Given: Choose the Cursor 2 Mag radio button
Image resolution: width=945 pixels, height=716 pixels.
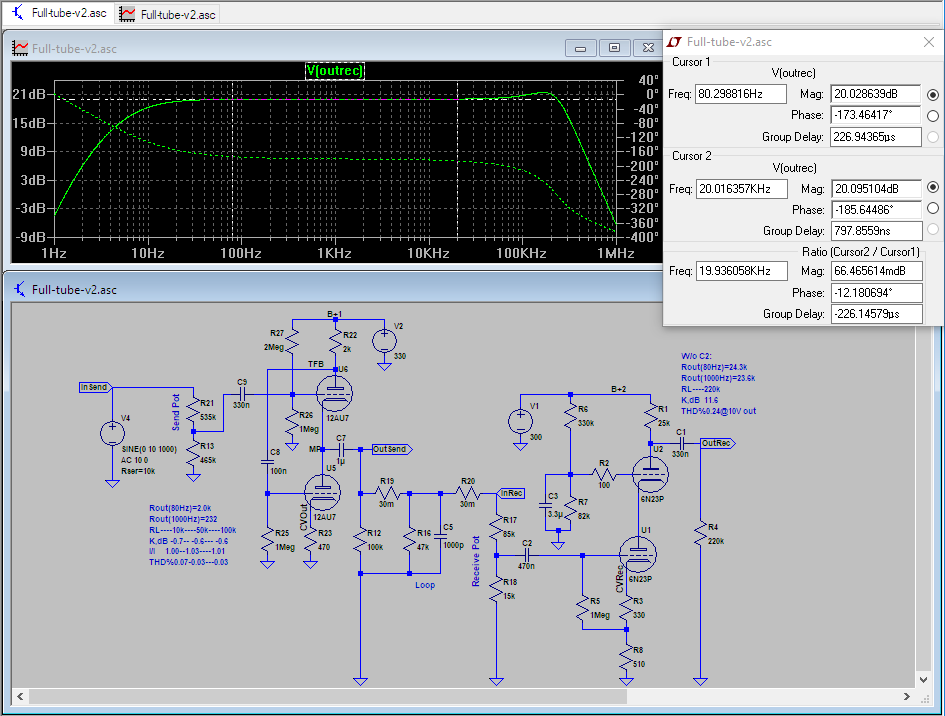Looking at the screenshot, I should click(933, 187).
